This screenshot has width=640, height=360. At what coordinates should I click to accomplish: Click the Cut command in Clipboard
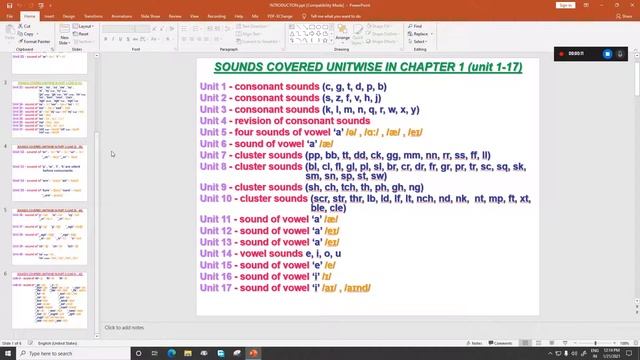[24, 26]
